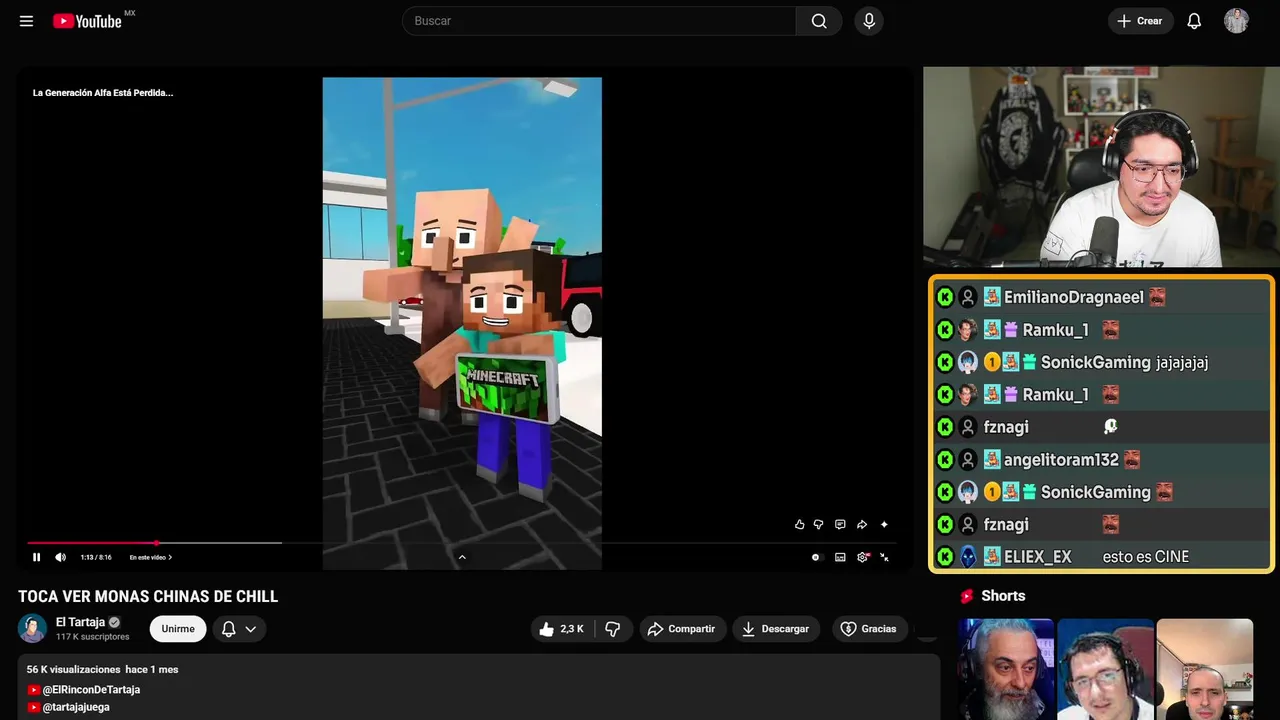Open the notification preferences bell dropdown
This screenshot has height=720, width=1280.
[x=239, y=629]
